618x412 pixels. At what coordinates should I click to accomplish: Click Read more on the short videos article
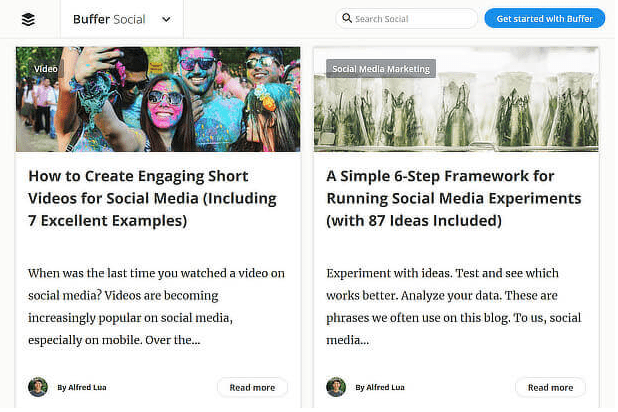pyautogui.click(x=252, y=387)
